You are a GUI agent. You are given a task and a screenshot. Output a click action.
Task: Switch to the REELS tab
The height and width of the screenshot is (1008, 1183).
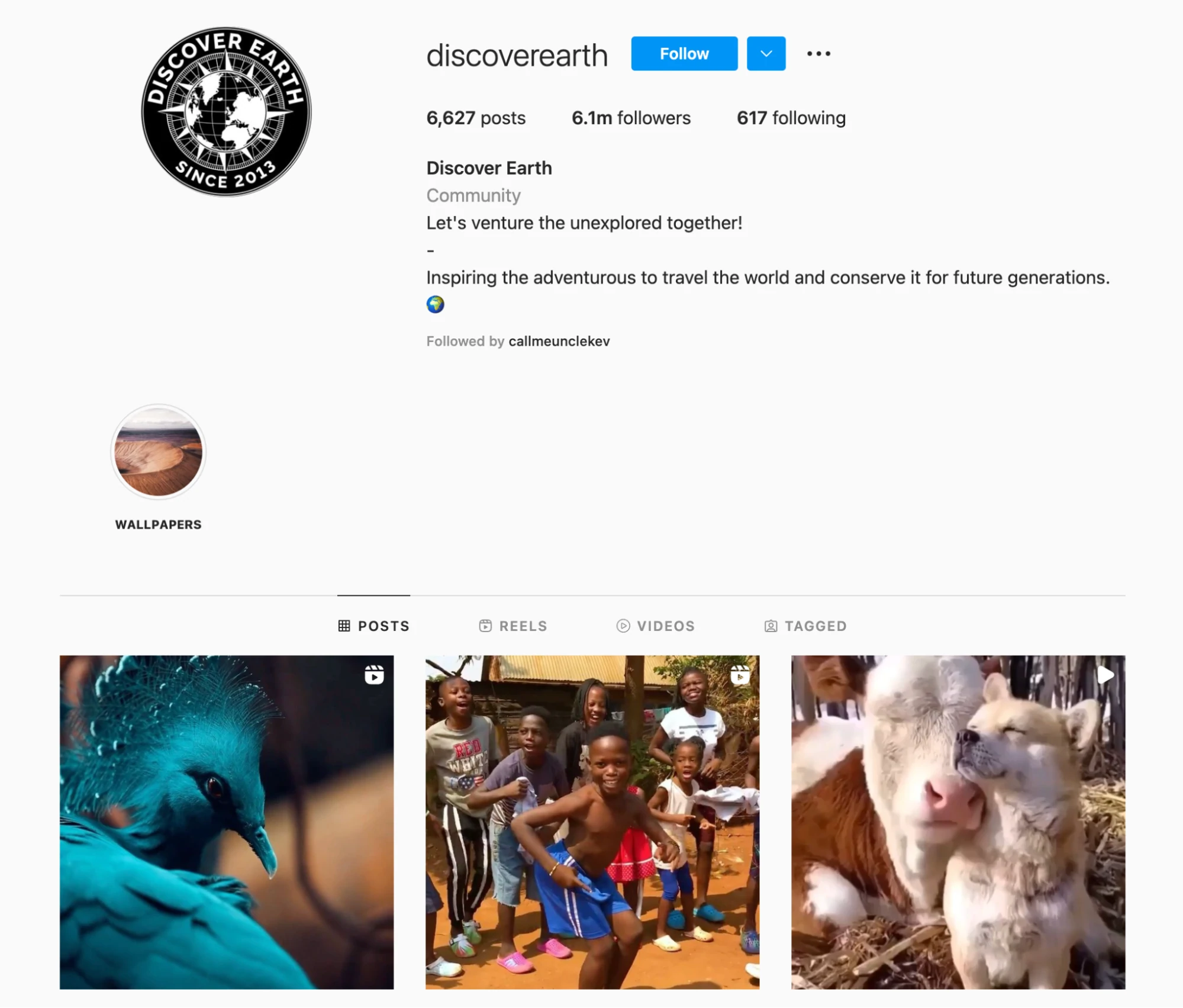point(513,626)
